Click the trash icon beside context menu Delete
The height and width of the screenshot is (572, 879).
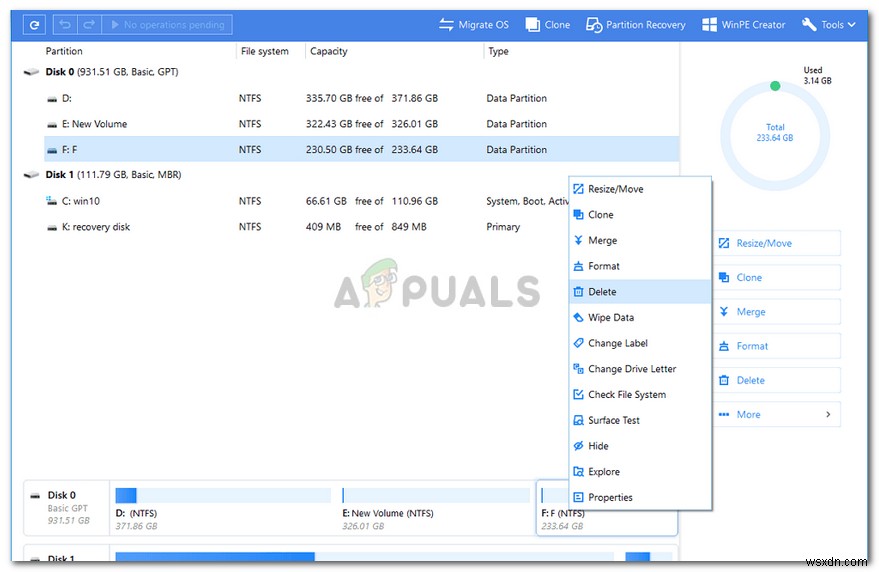(579, 292)
